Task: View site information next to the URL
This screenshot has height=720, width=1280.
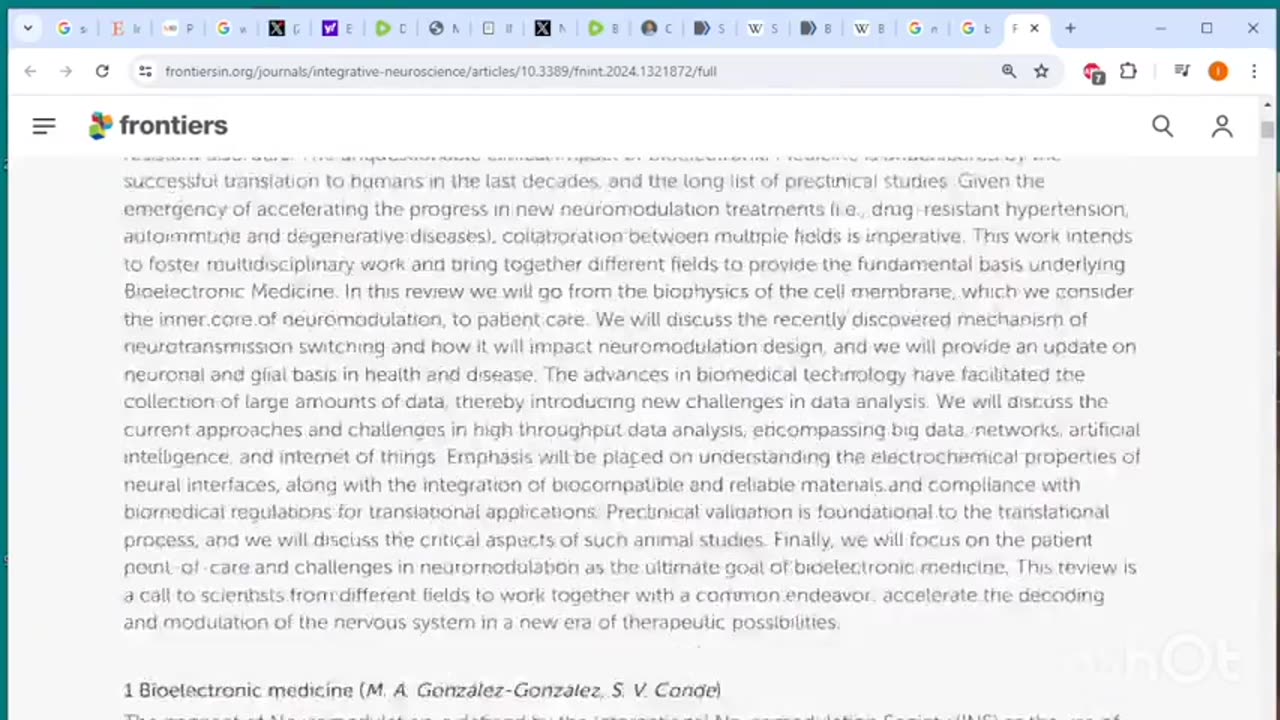Action: coord(145,71)
